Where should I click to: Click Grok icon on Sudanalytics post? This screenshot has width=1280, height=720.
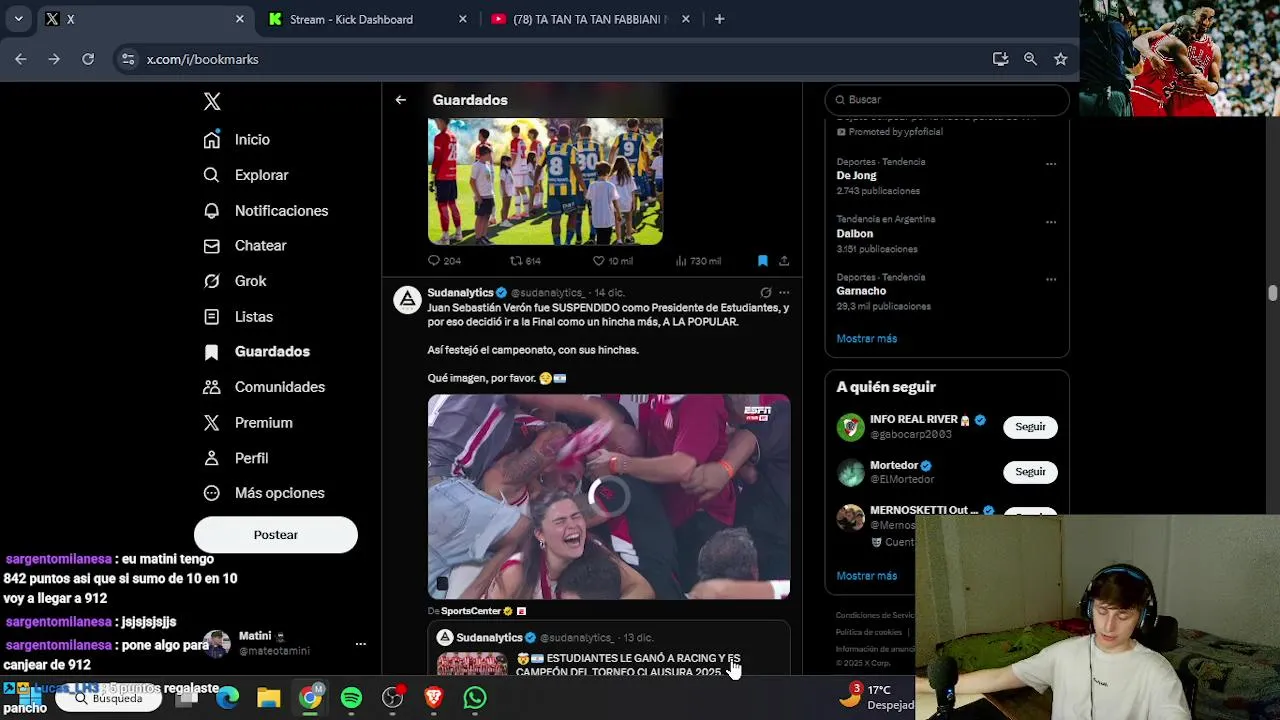[766, 293]
